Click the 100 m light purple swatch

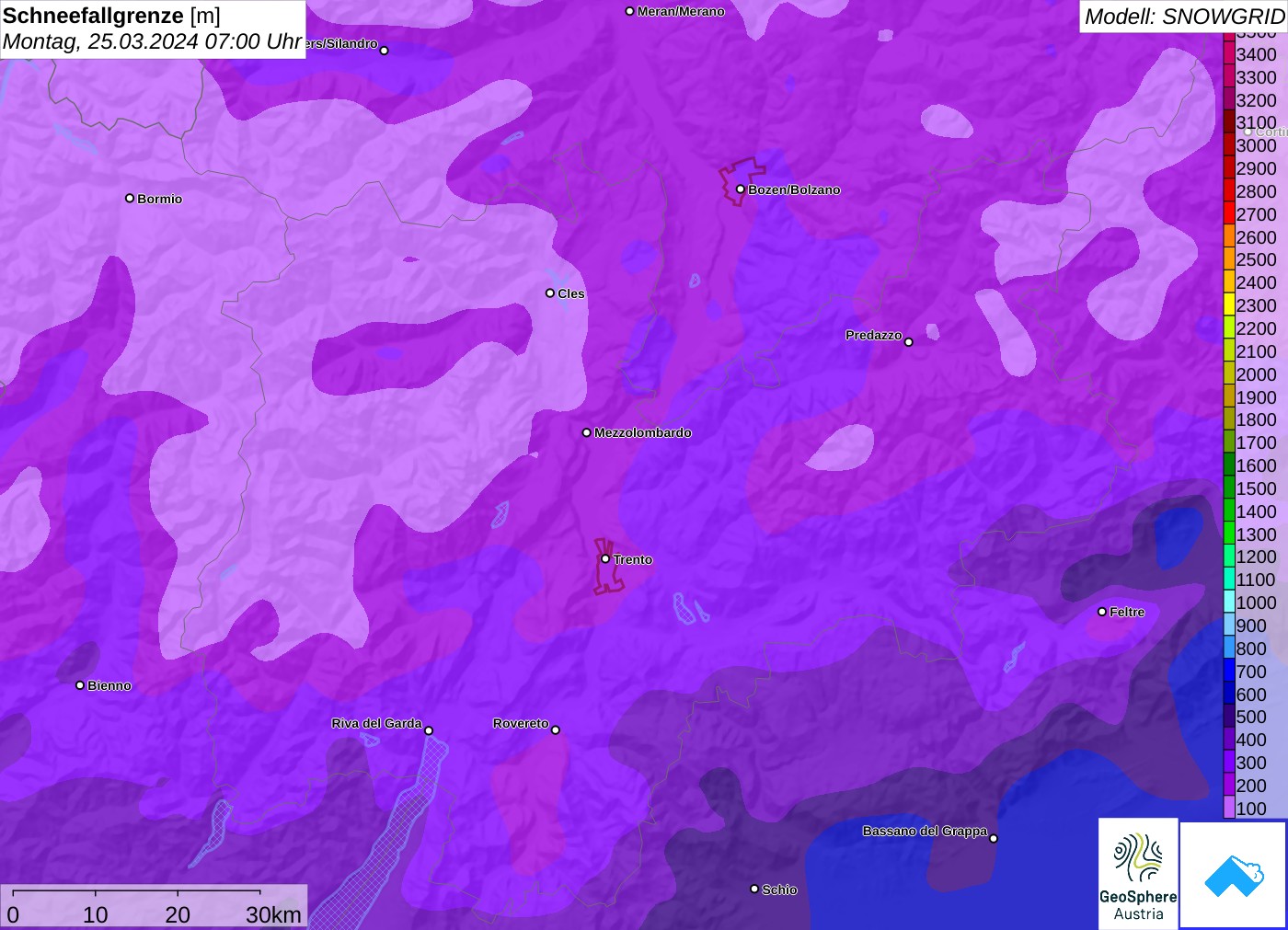1229,809
